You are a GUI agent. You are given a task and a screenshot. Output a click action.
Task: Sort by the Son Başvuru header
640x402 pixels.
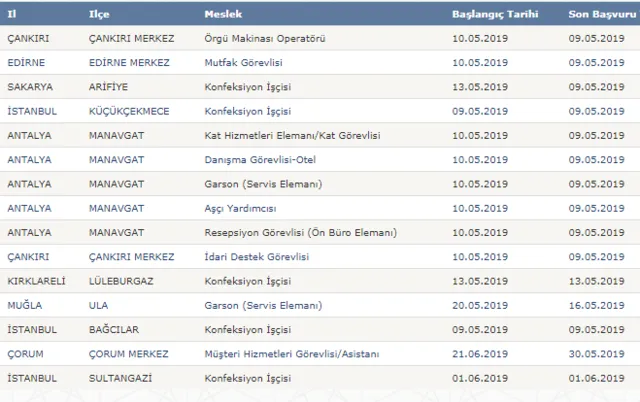point(594,15)
